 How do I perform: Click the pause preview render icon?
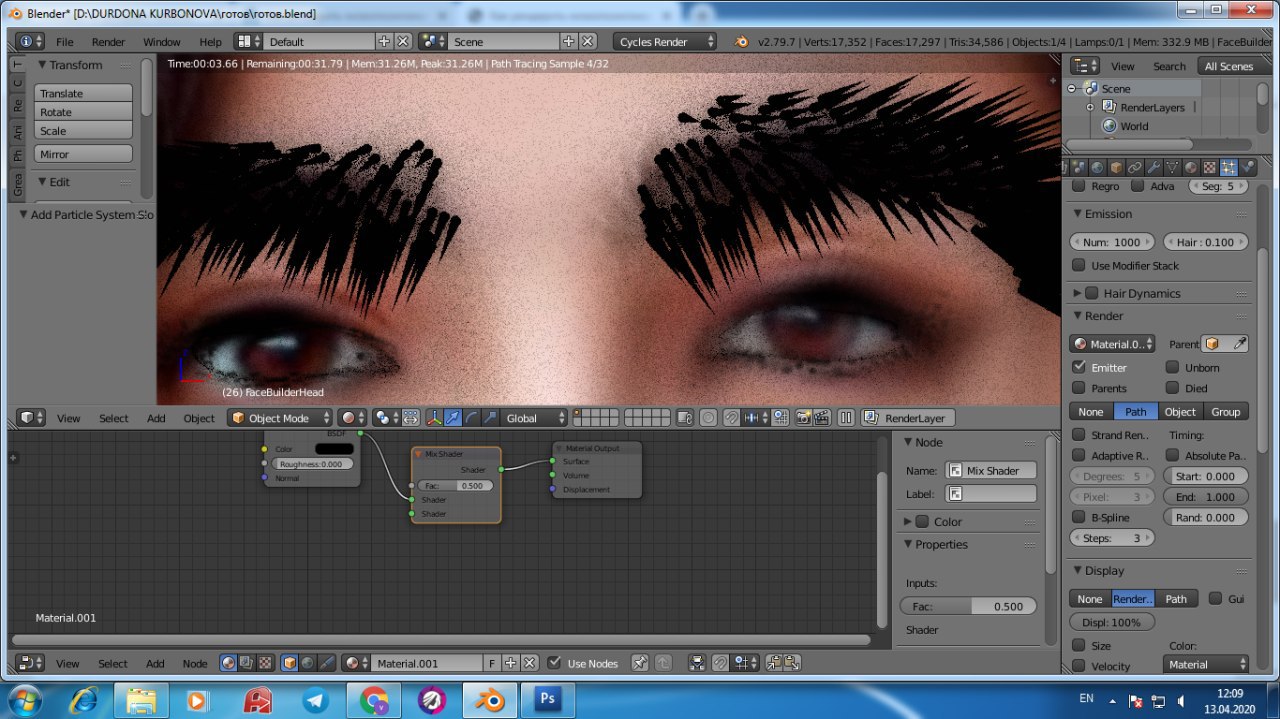coord(846,418)
